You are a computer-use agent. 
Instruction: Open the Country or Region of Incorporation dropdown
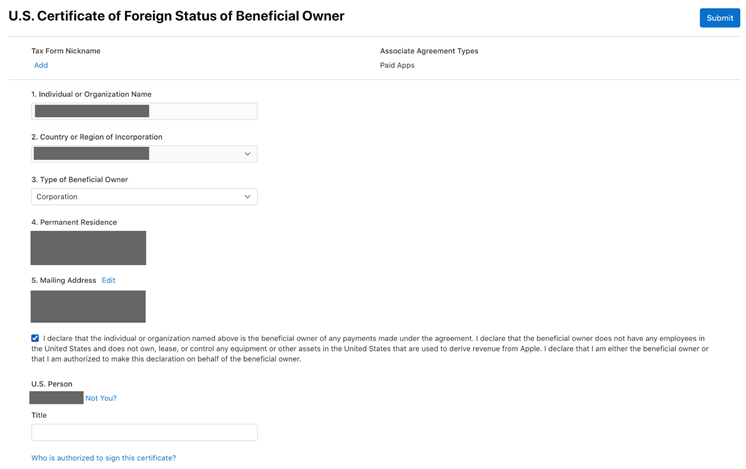coord(144,154)
